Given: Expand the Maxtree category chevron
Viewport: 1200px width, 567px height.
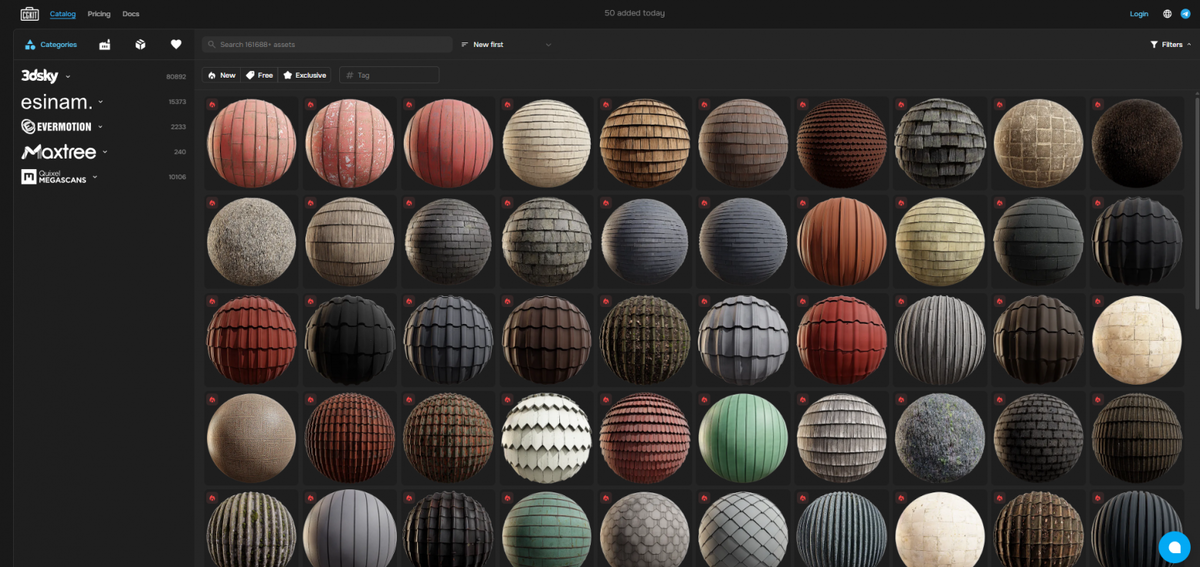Looking at the screenshot, I should coord(105,152).
